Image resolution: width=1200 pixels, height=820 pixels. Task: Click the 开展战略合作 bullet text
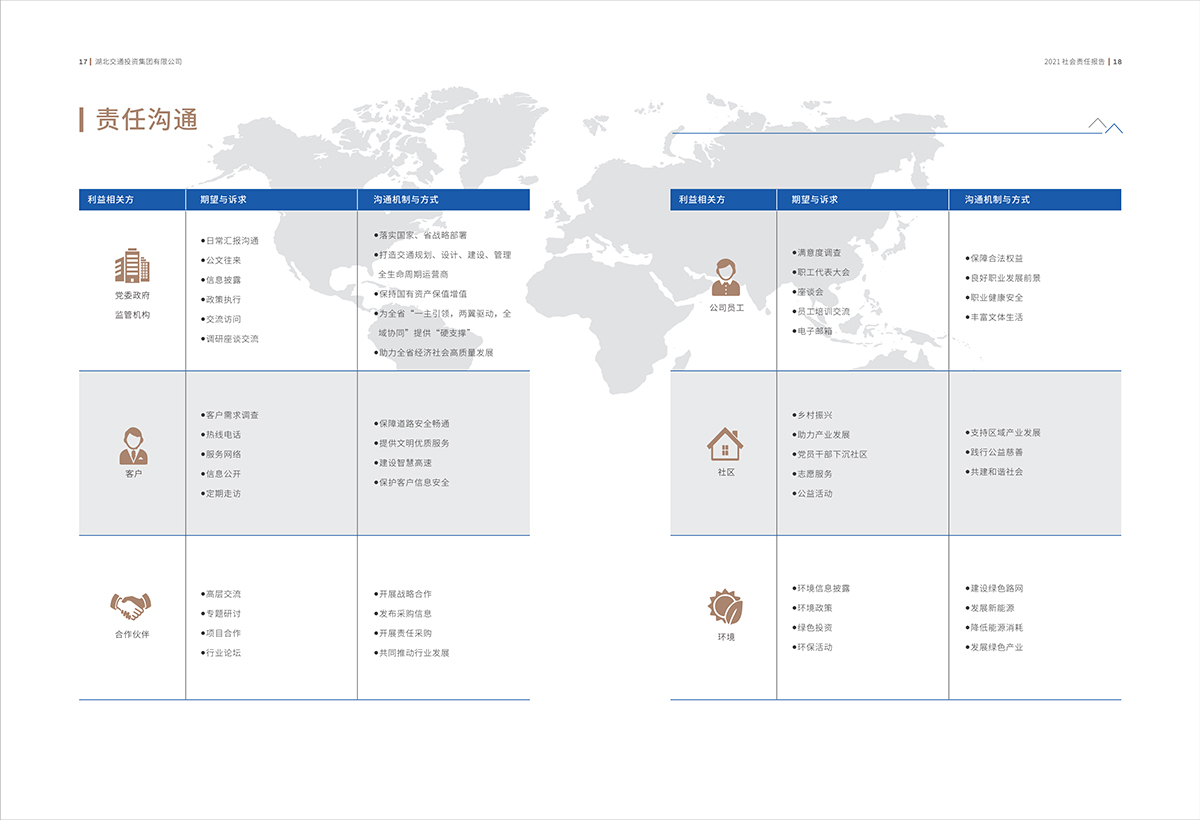(404, 594)
